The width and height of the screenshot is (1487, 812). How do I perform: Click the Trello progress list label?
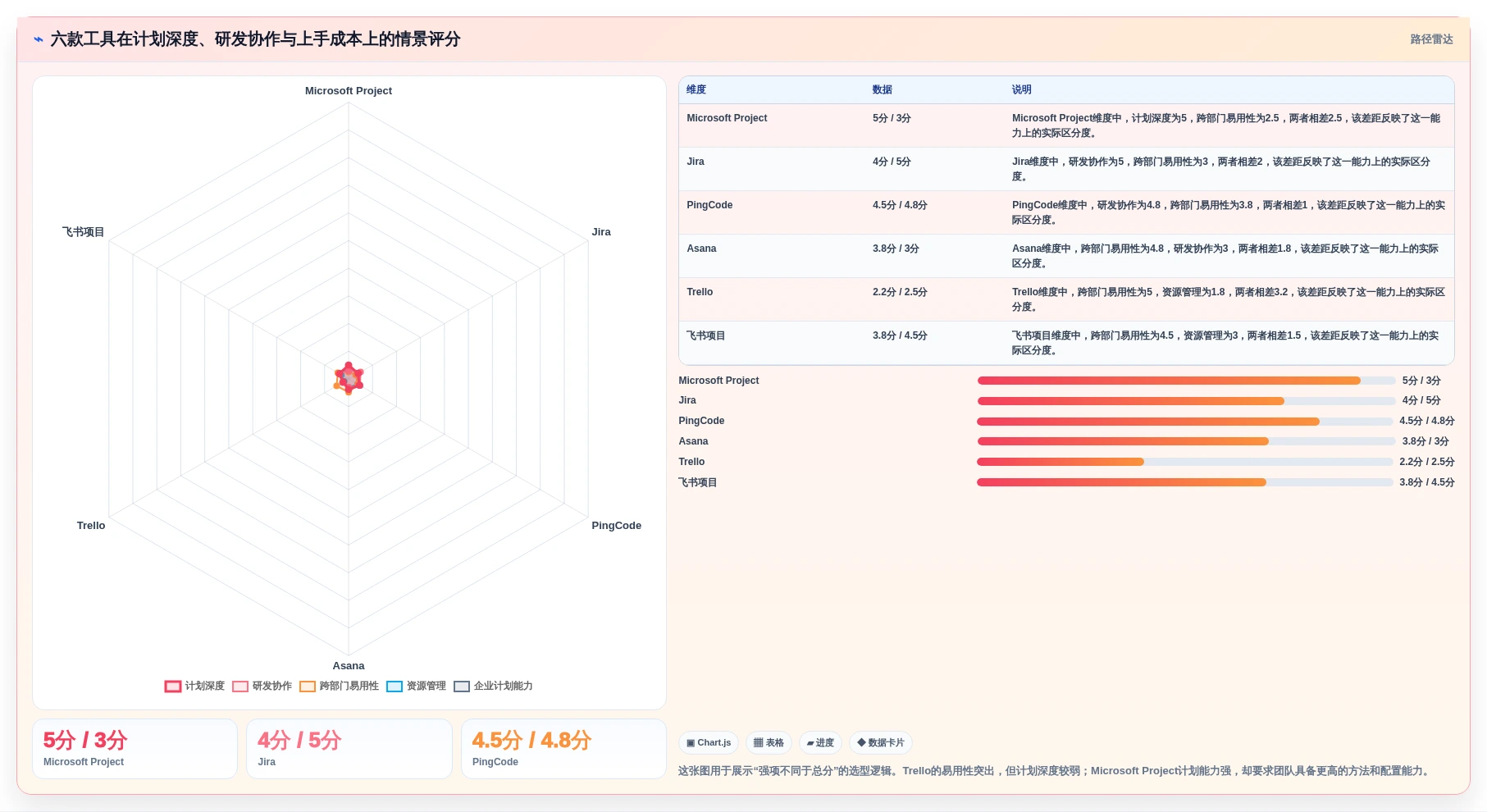click(691, 462)
